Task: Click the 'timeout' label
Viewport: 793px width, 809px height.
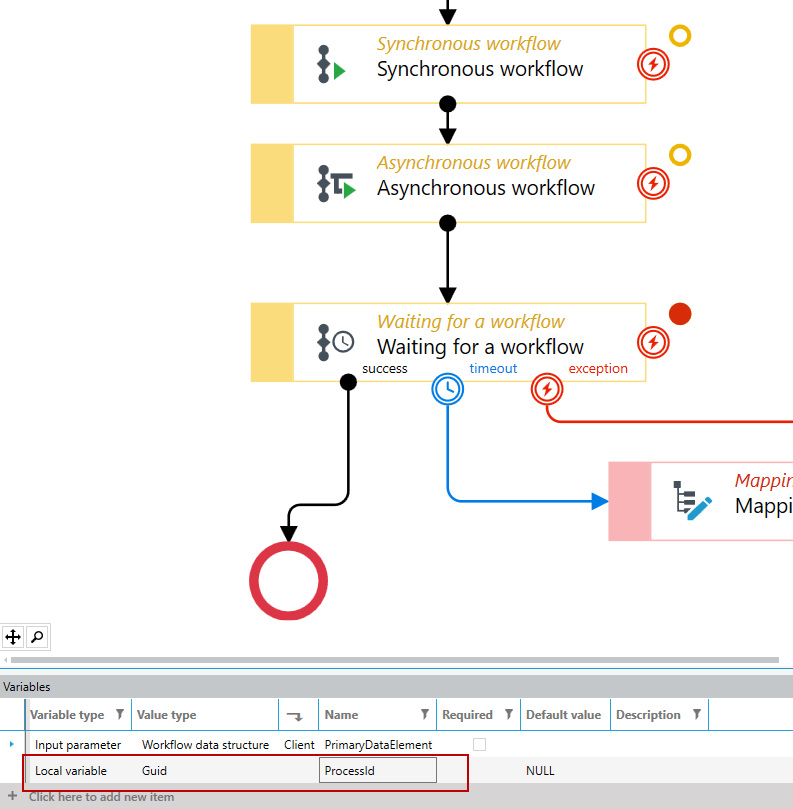Action: click(493, 368)
